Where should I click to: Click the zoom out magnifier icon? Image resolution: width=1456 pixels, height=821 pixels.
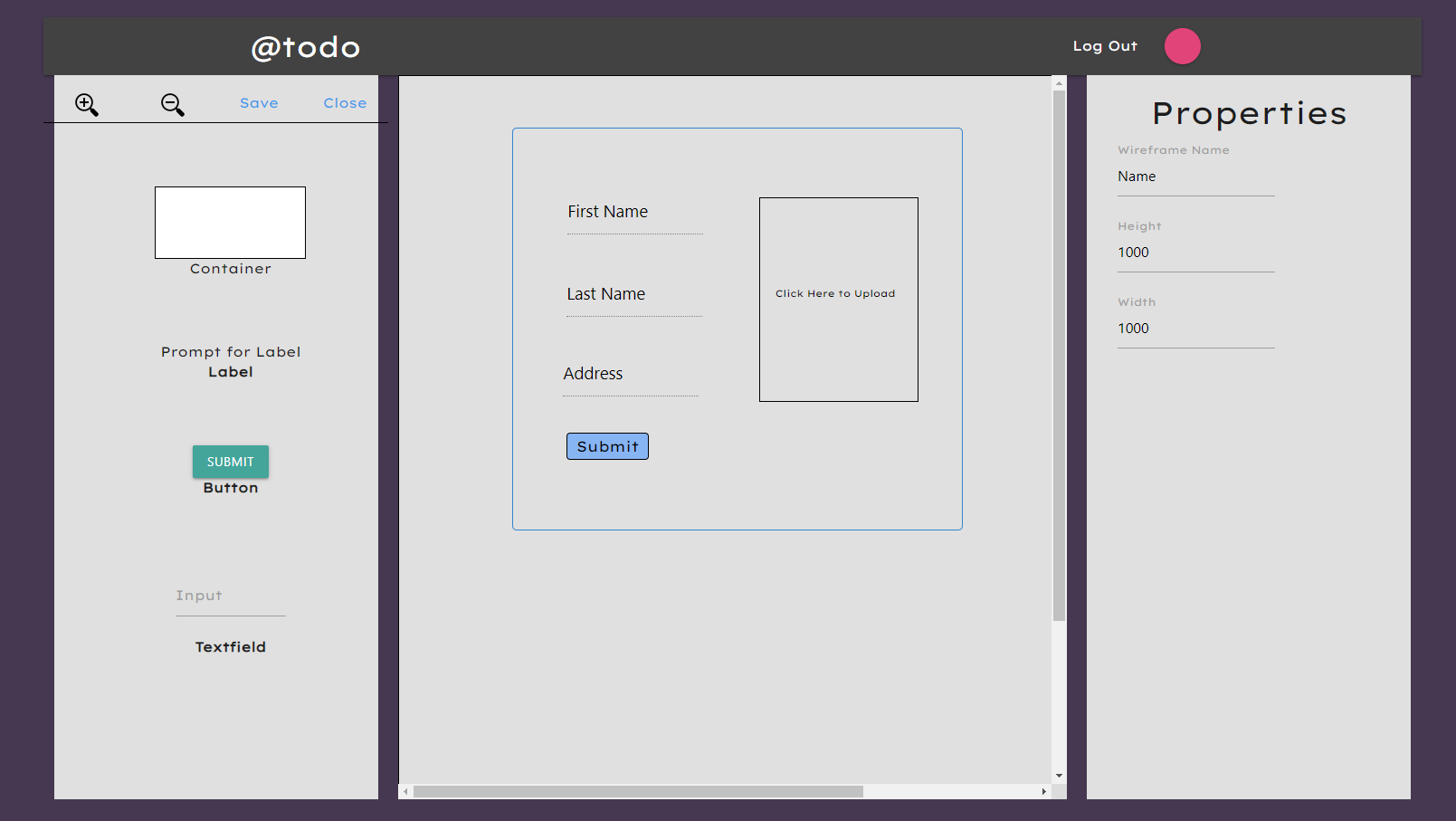pyautogui.click(x=173, y=105)
